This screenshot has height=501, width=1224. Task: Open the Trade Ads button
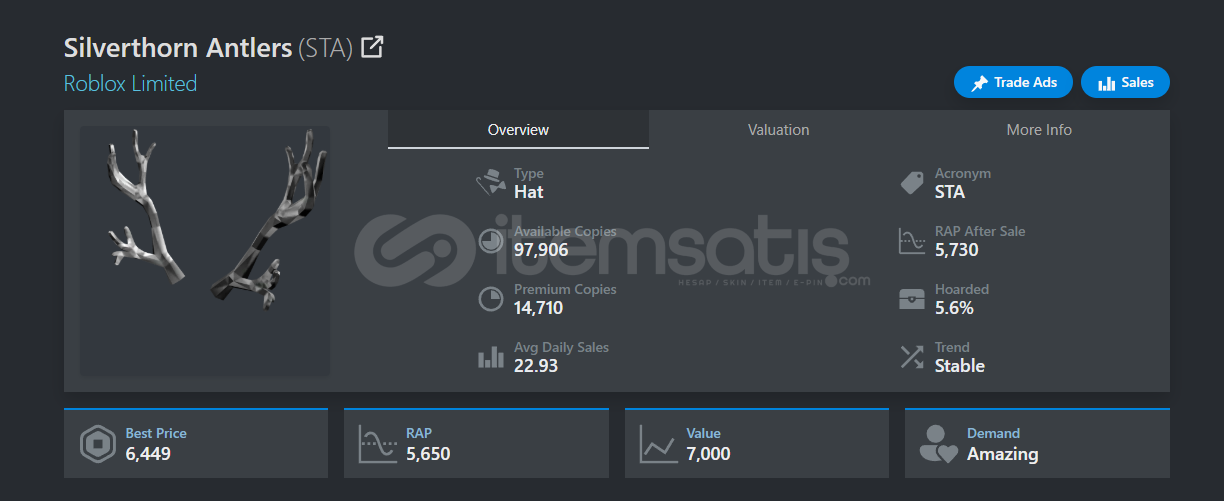[x=1013, y=83]
